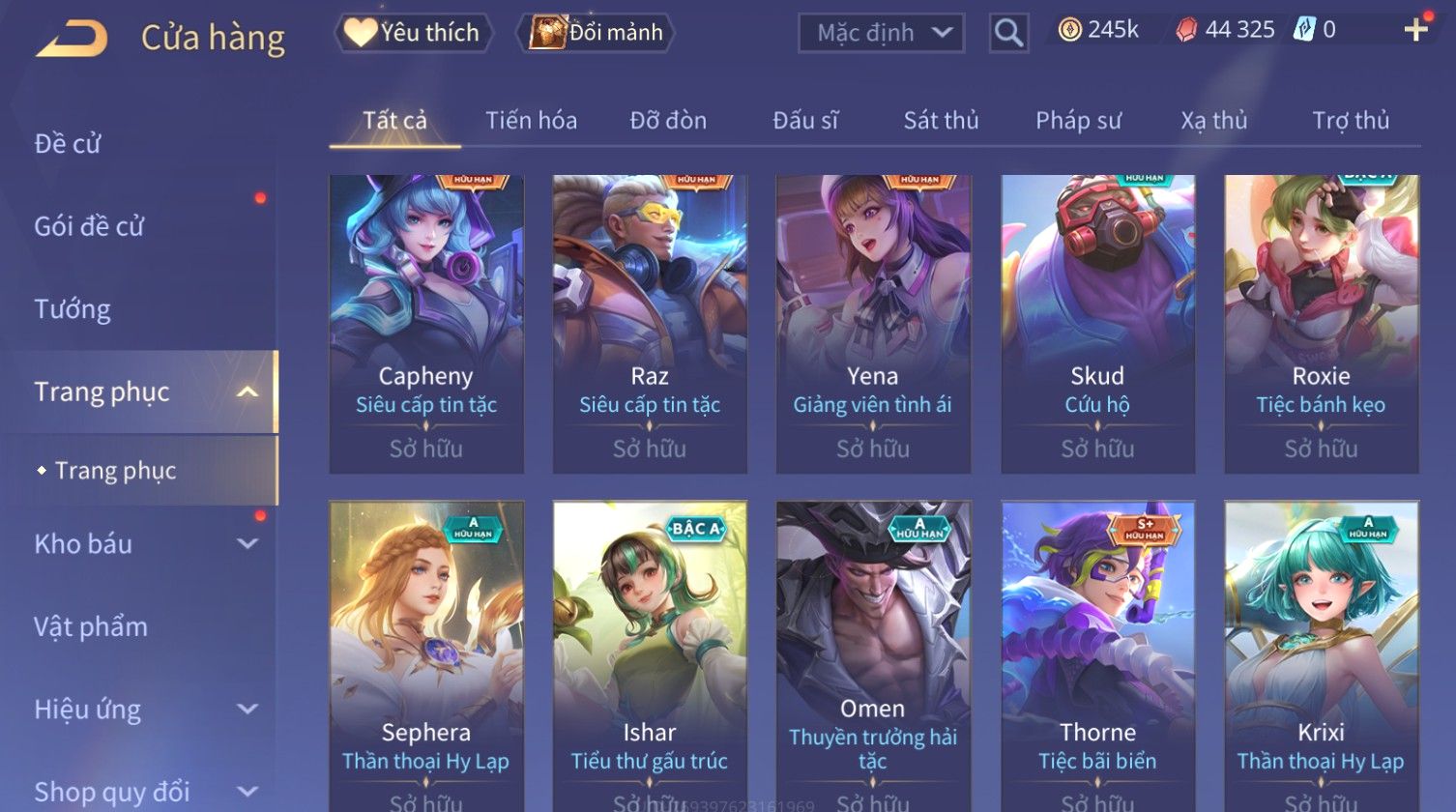Tap the blue voucher ticket icon

point(1303,30)
